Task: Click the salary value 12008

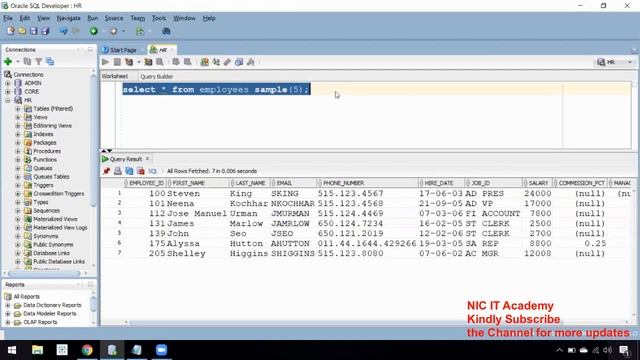Action: click(x=538, y=253)
